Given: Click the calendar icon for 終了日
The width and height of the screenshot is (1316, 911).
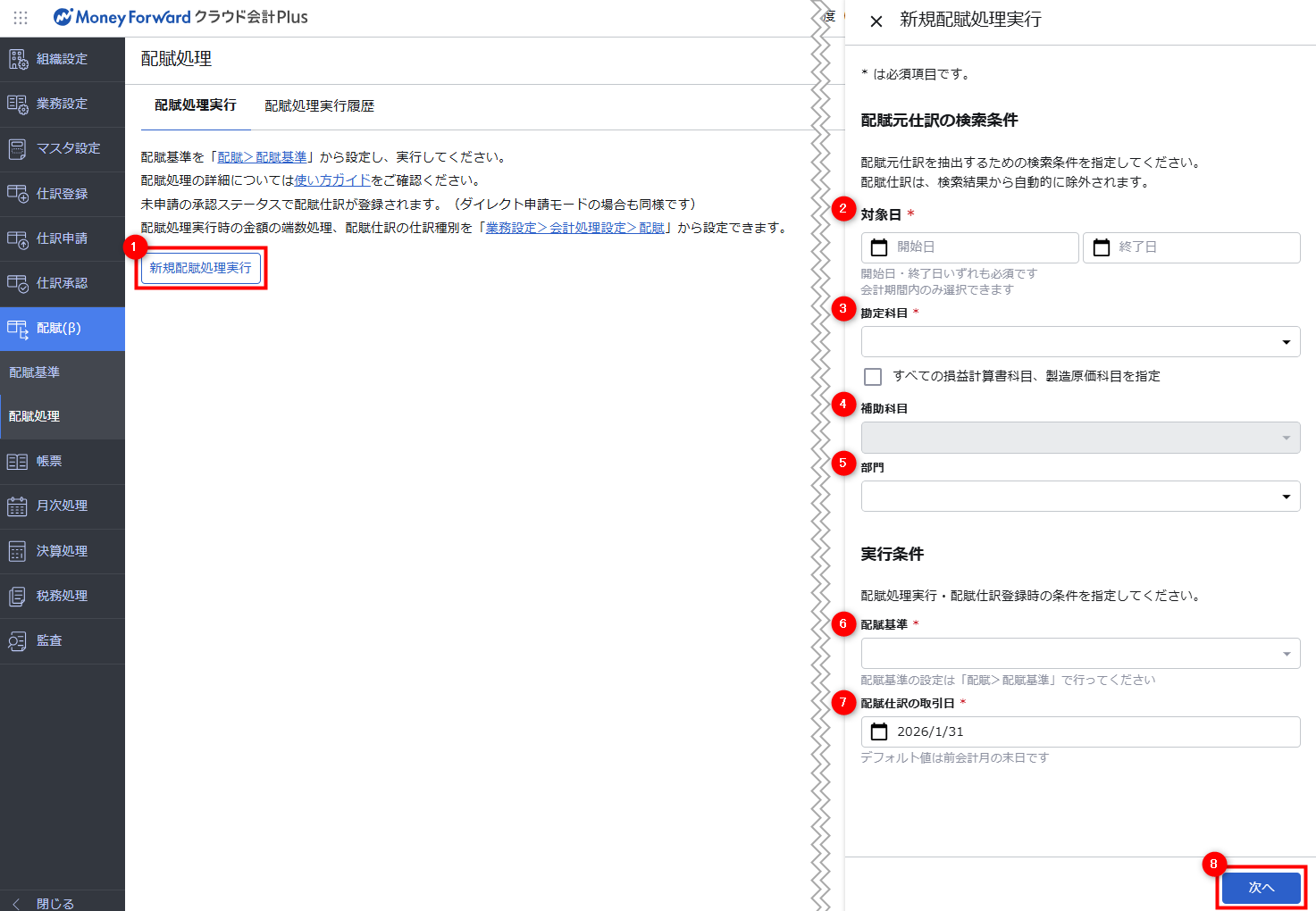Looking at the screenshot, I should [x=1102, y=247].
